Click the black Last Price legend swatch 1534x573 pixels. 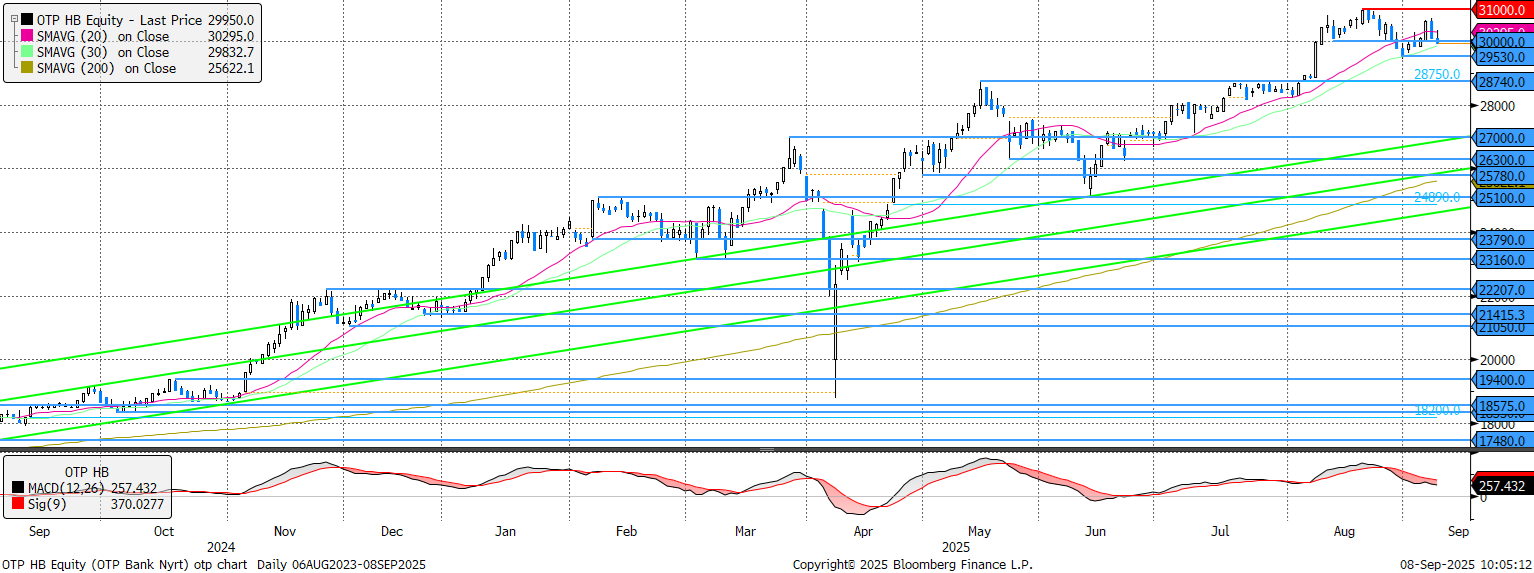[x=26, y=19]
